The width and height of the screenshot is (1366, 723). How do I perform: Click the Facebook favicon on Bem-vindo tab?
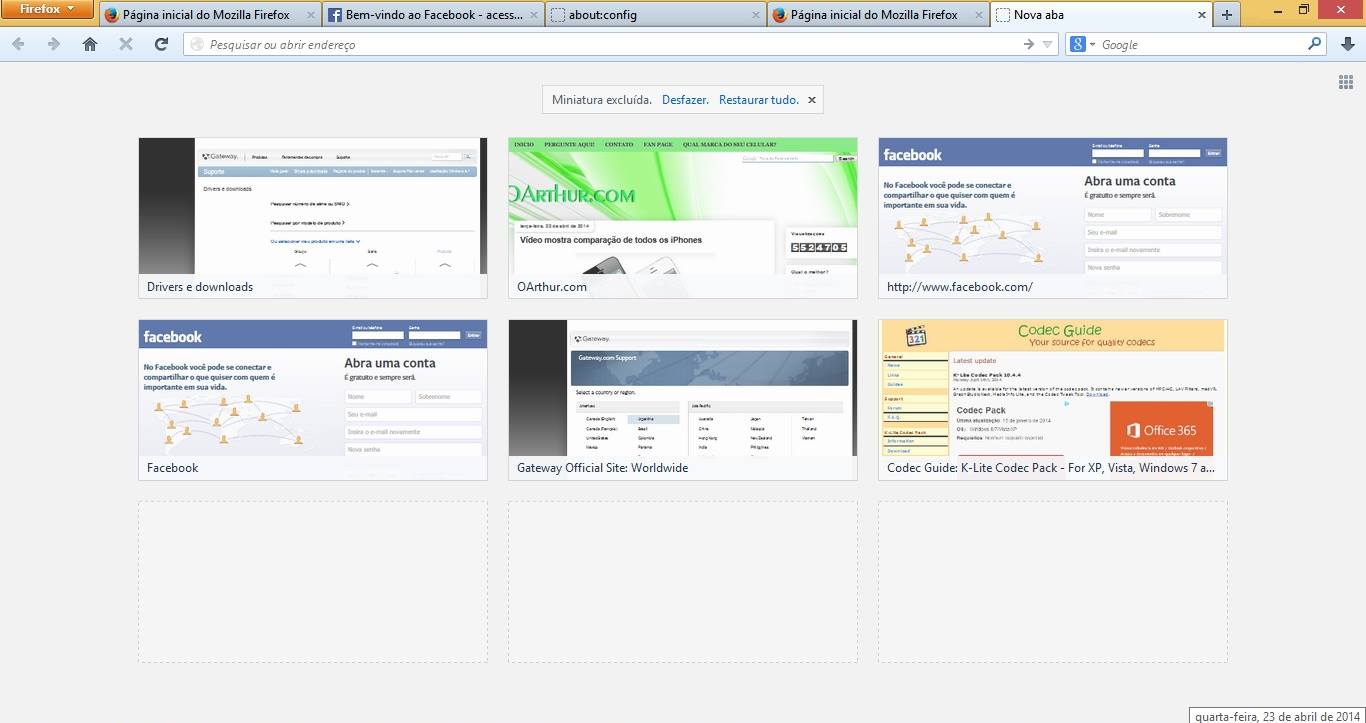(x=335, y=15)
